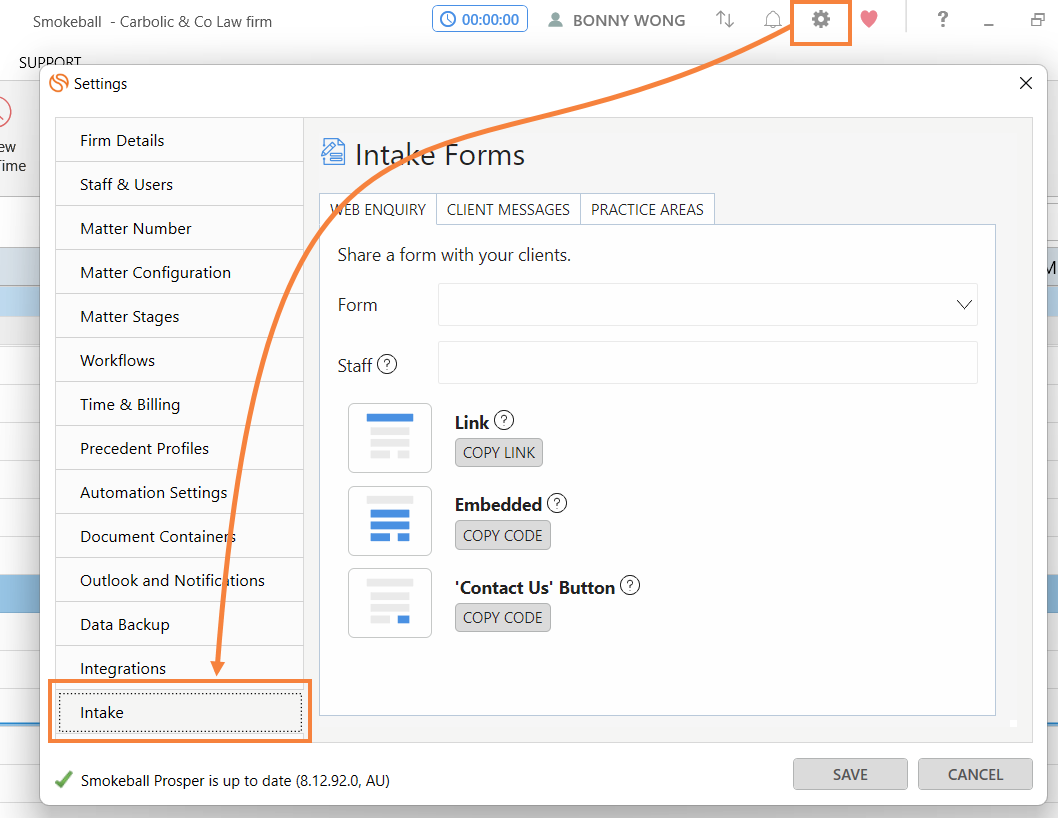Click the CANCEL button
The height and width of the screenshot is (818, 1058).
[x=975, y=774]
